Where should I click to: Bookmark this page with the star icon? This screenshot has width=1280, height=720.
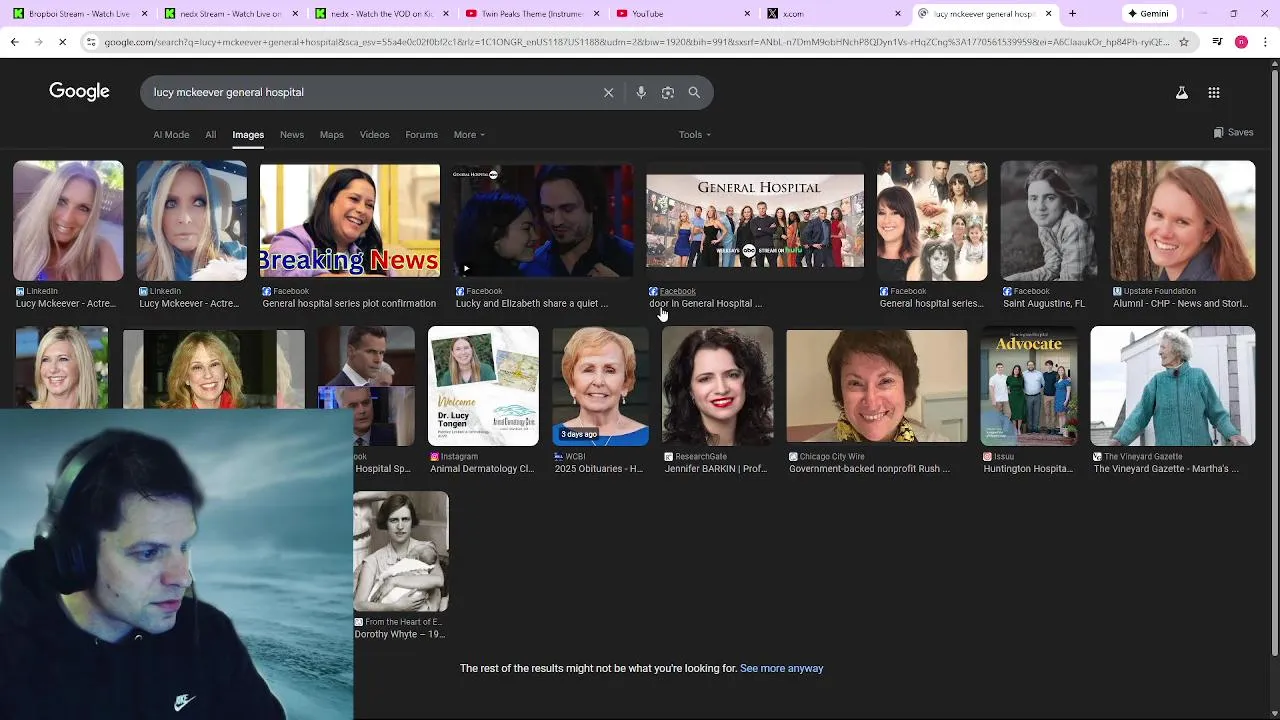click(1184, 42)
